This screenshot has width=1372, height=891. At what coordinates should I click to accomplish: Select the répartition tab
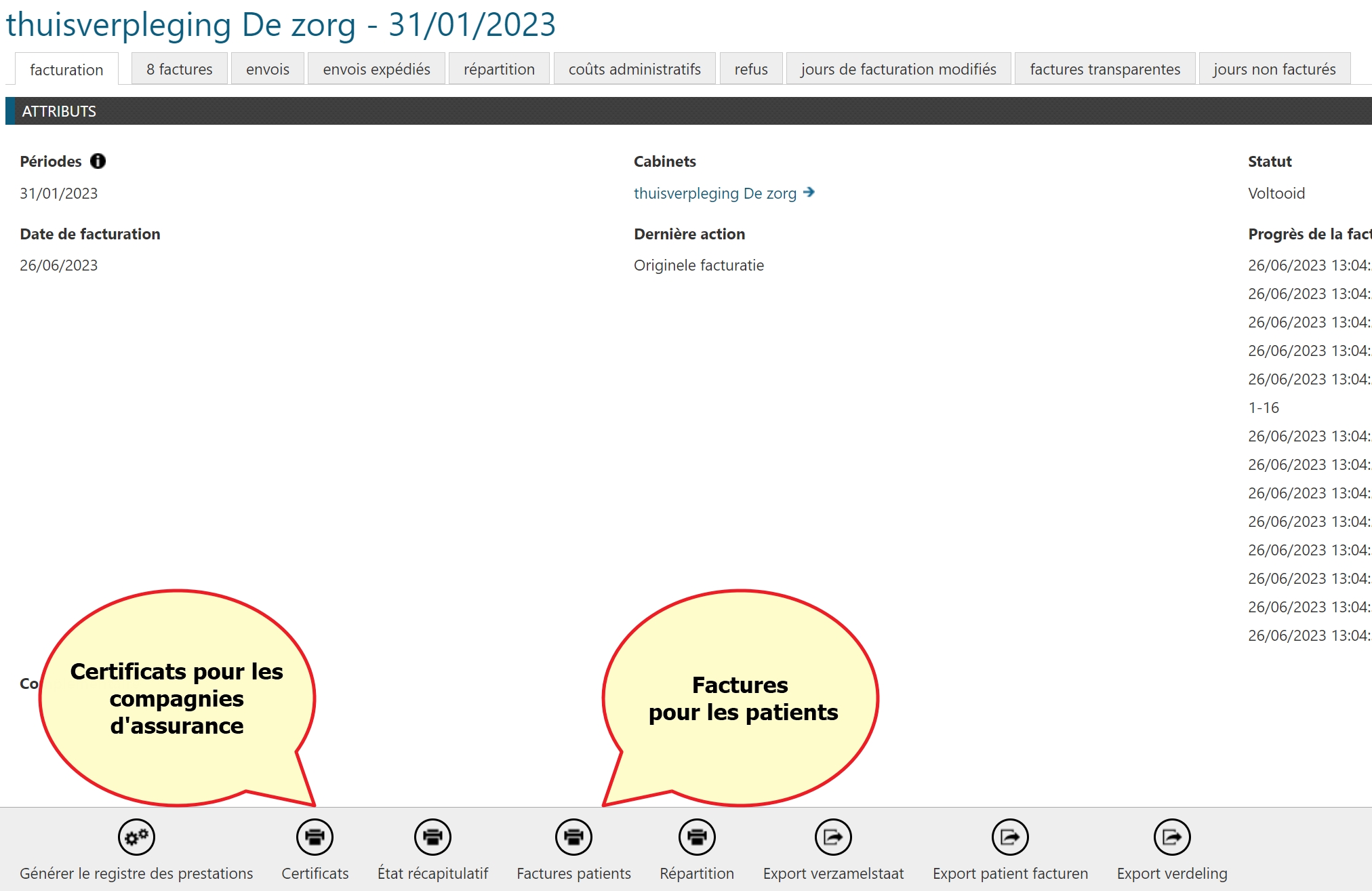click(499, 69)
